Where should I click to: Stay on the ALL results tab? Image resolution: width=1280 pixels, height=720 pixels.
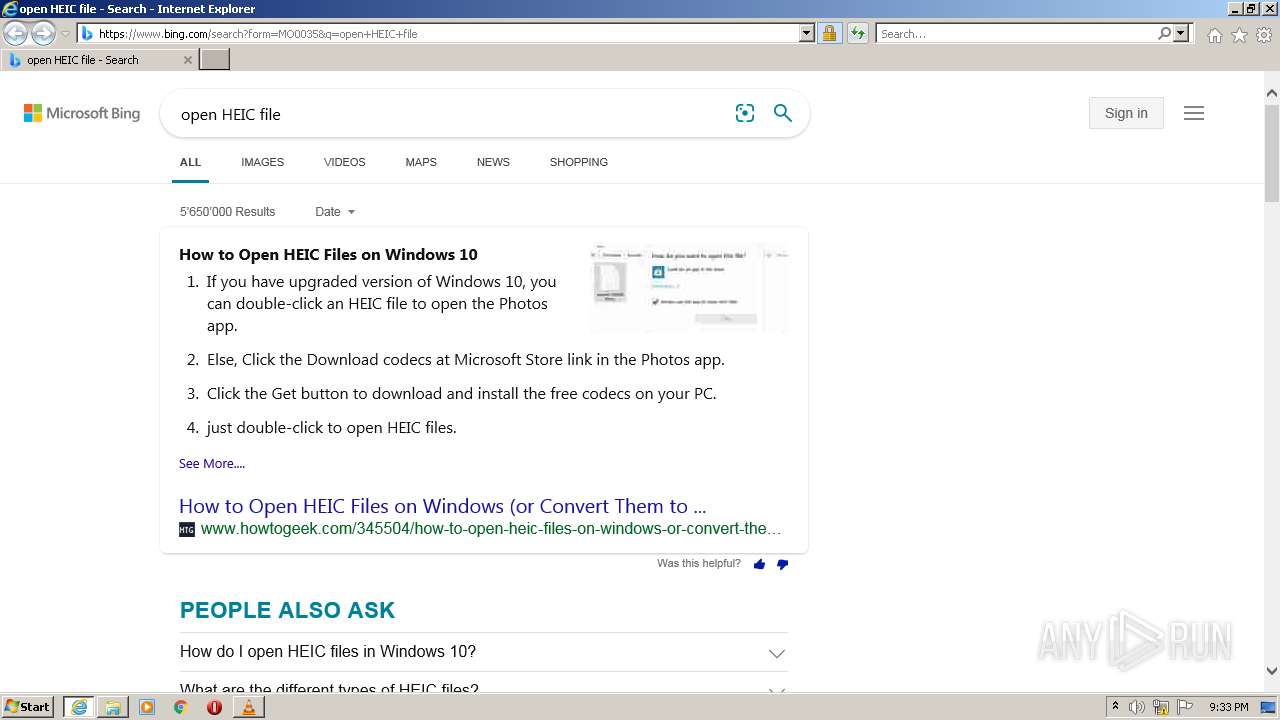(x=190, y=162)
